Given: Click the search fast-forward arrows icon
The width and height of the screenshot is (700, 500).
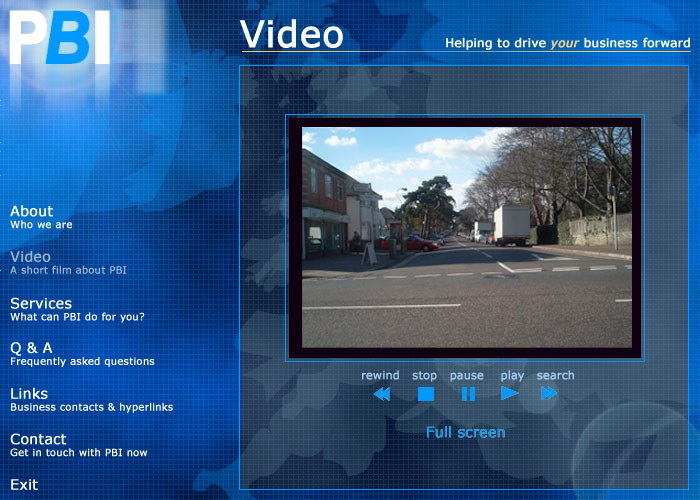Looking at the screenshot, I should [x=549, y=393].
